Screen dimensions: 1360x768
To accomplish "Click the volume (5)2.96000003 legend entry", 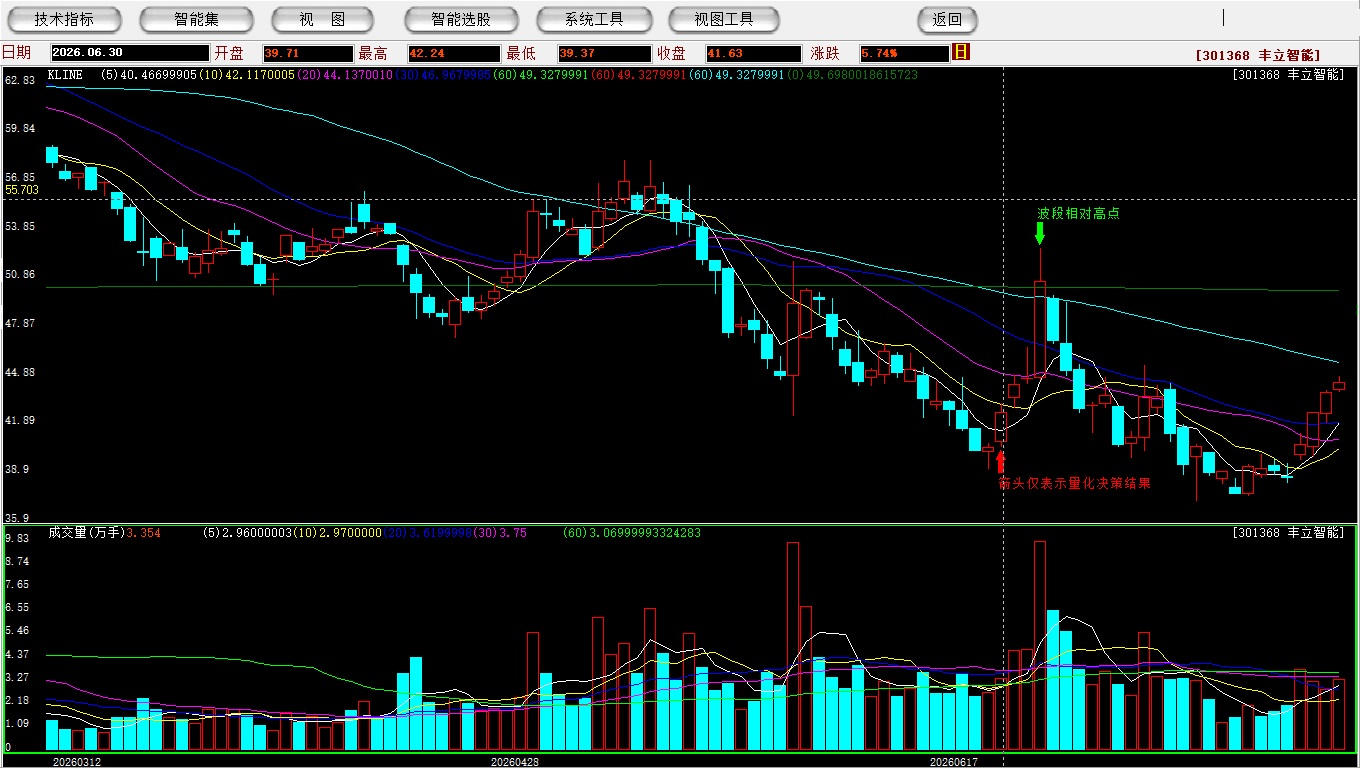I will click(x=249, y=533).
